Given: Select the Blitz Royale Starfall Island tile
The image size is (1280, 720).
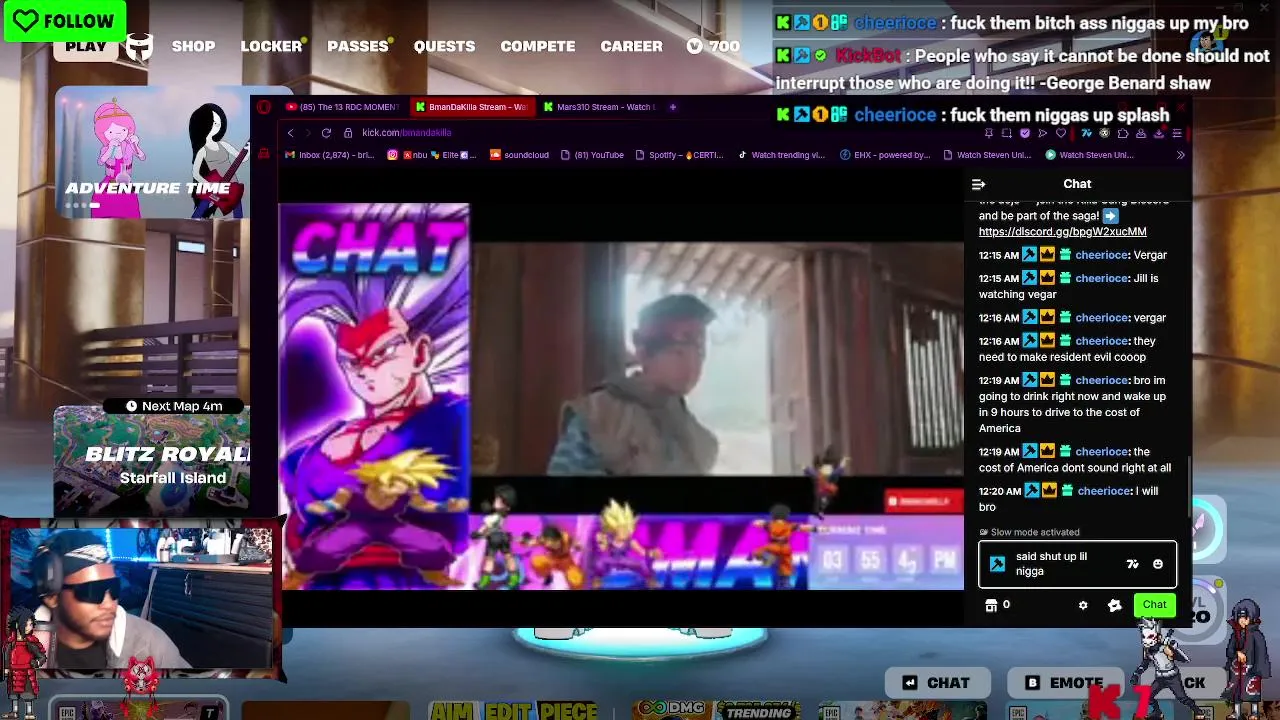Looking at the screenshot, I should point(152,460).
